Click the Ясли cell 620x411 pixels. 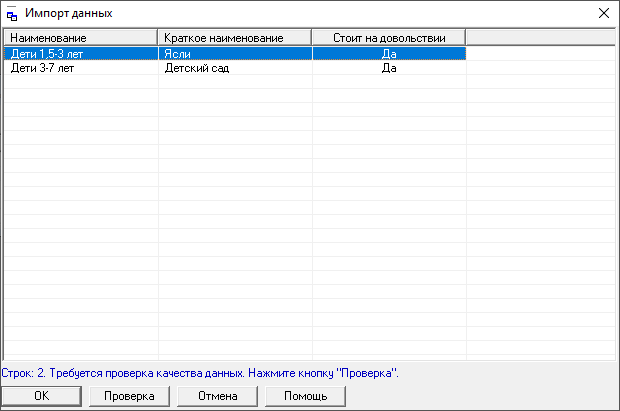[235, 54]
